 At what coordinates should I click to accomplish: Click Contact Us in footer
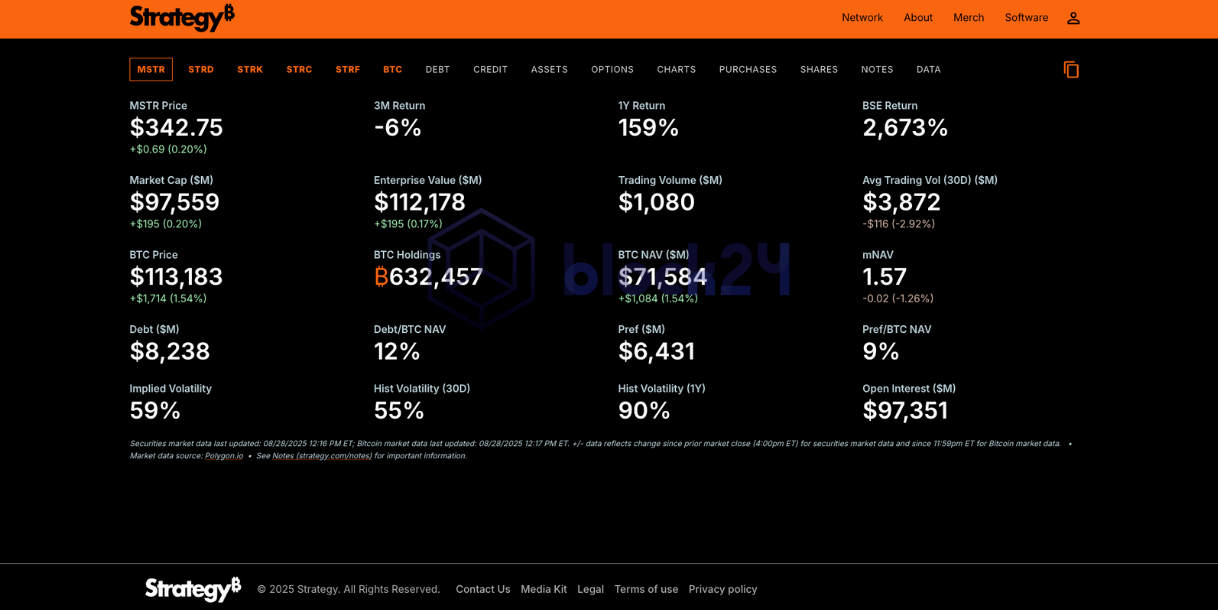click(483, 589)
